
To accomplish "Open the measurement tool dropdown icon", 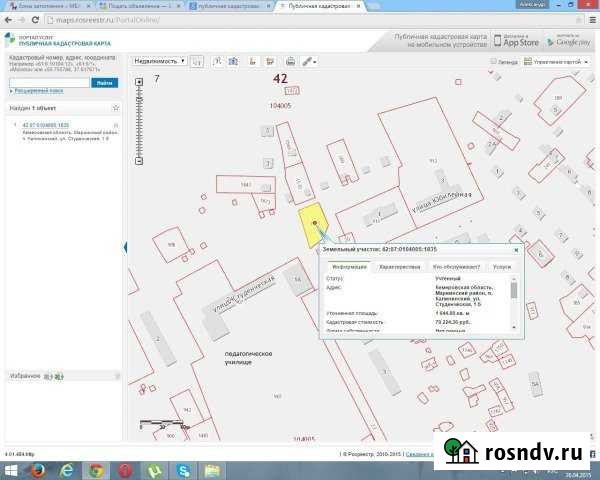I will pos(310,61).
